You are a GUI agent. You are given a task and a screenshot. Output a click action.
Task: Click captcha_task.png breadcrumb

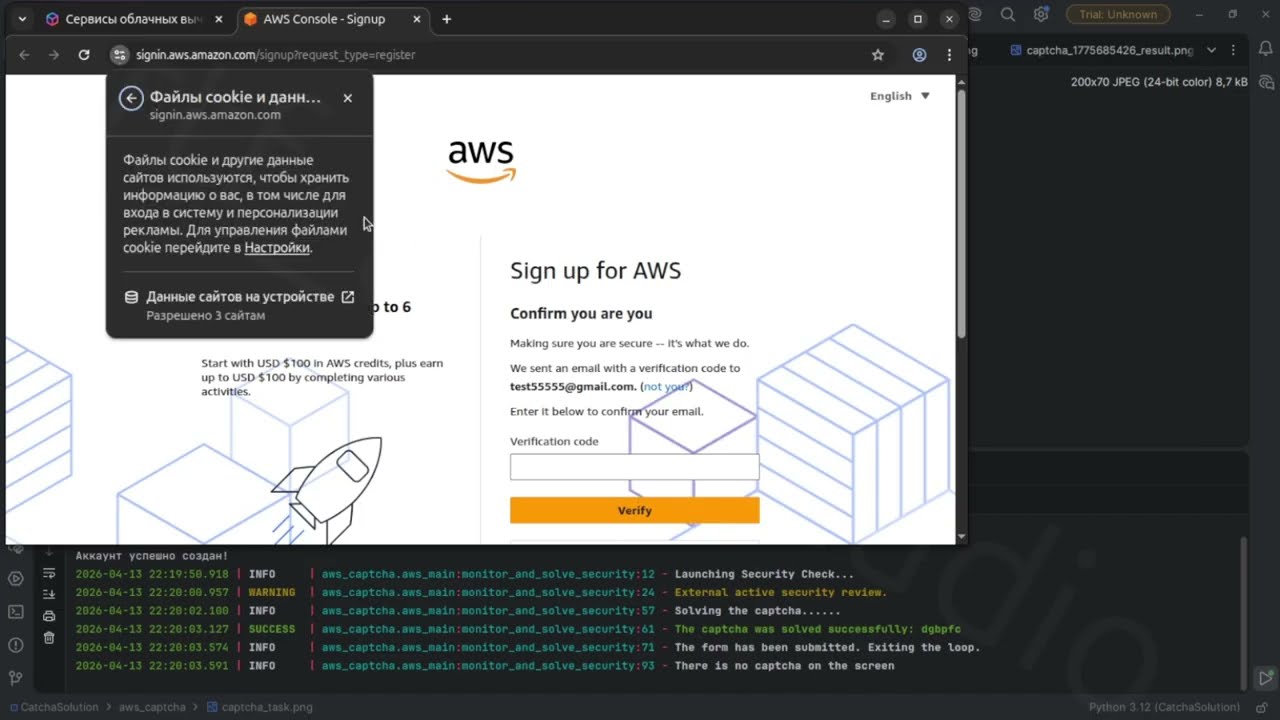pos(259,707)
